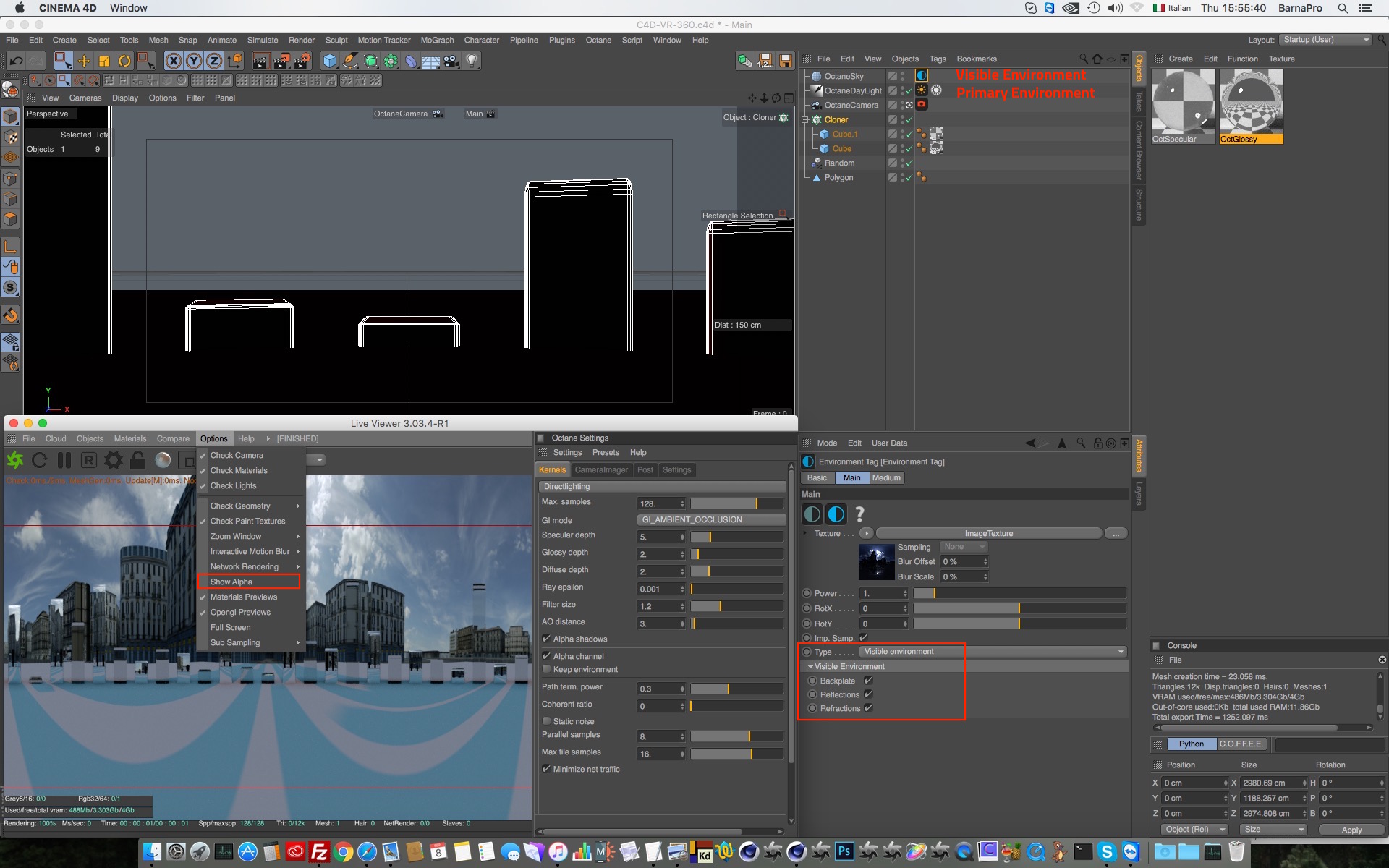Enable the Static noise checkbox

(547, 721)
